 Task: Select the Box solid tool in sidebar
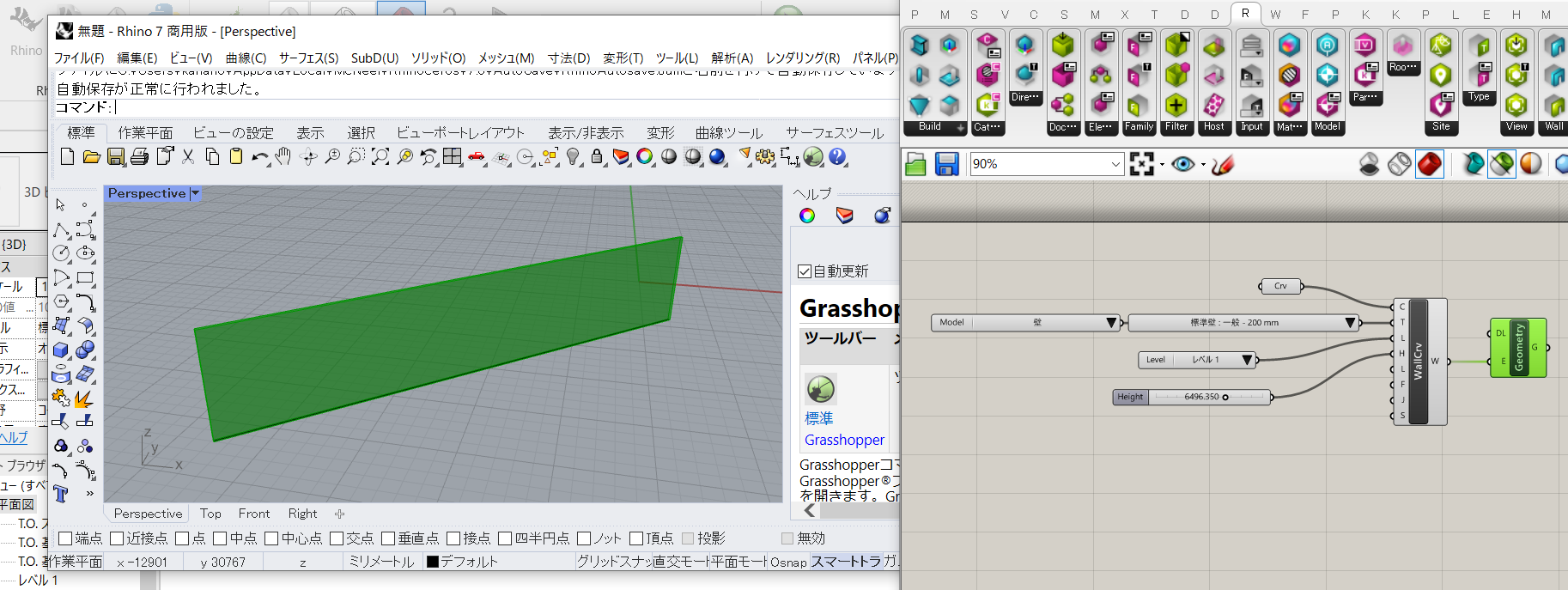point(61,350)
